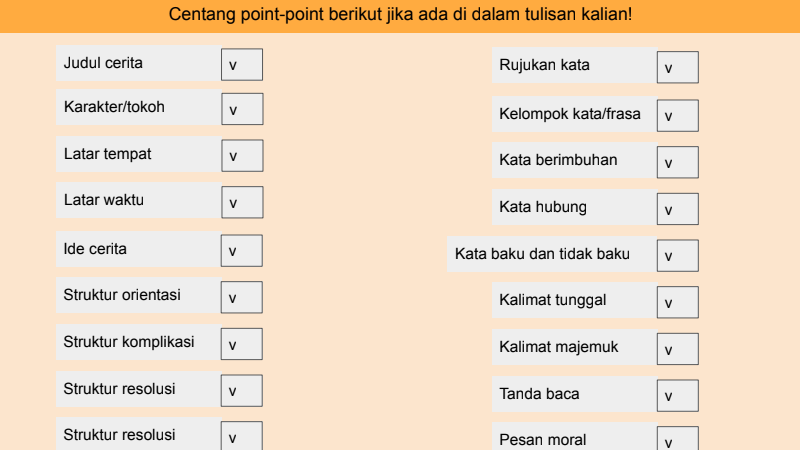The width and height of the screenshot is (800, 450).
Task: Select the Judul cerita label text
Action: pos(103,63)
